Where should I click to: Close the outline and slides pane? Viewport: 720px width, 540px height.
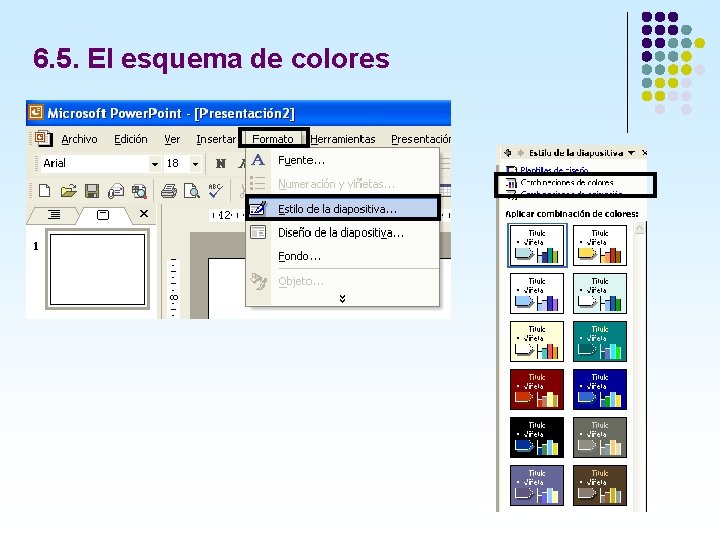pyautogui.click(x=144, y=214)
